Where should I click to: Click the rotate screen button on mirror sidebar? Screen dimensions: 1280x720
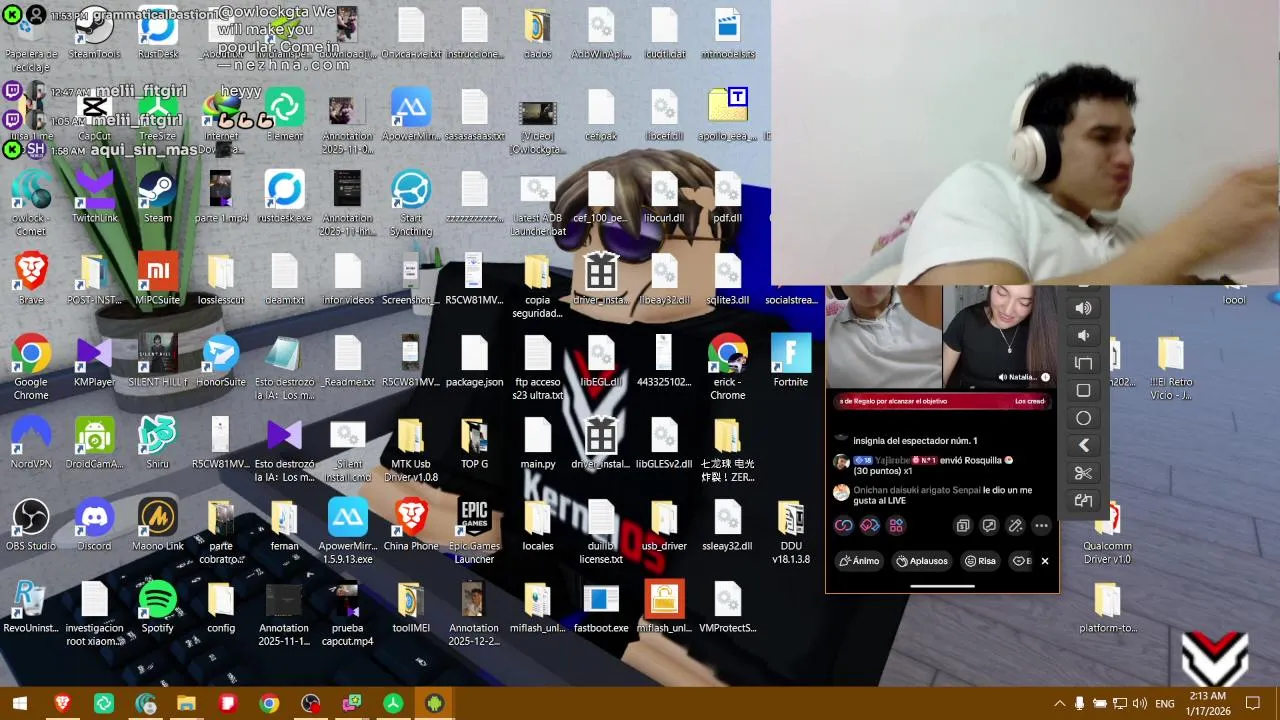[x=1083, y=363]
